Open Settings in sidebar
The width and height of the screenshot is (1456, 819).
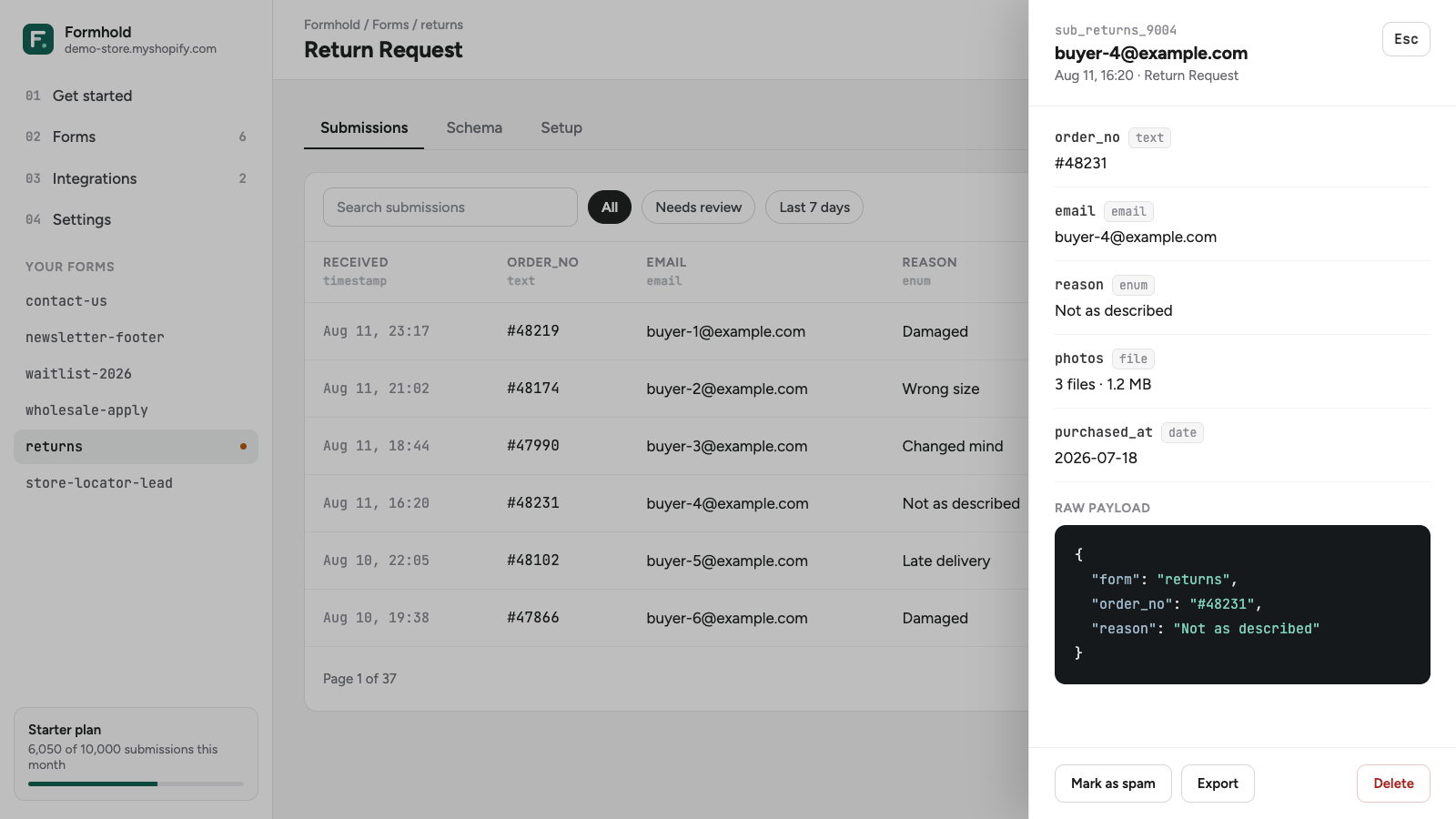click(x=136, y=219)
